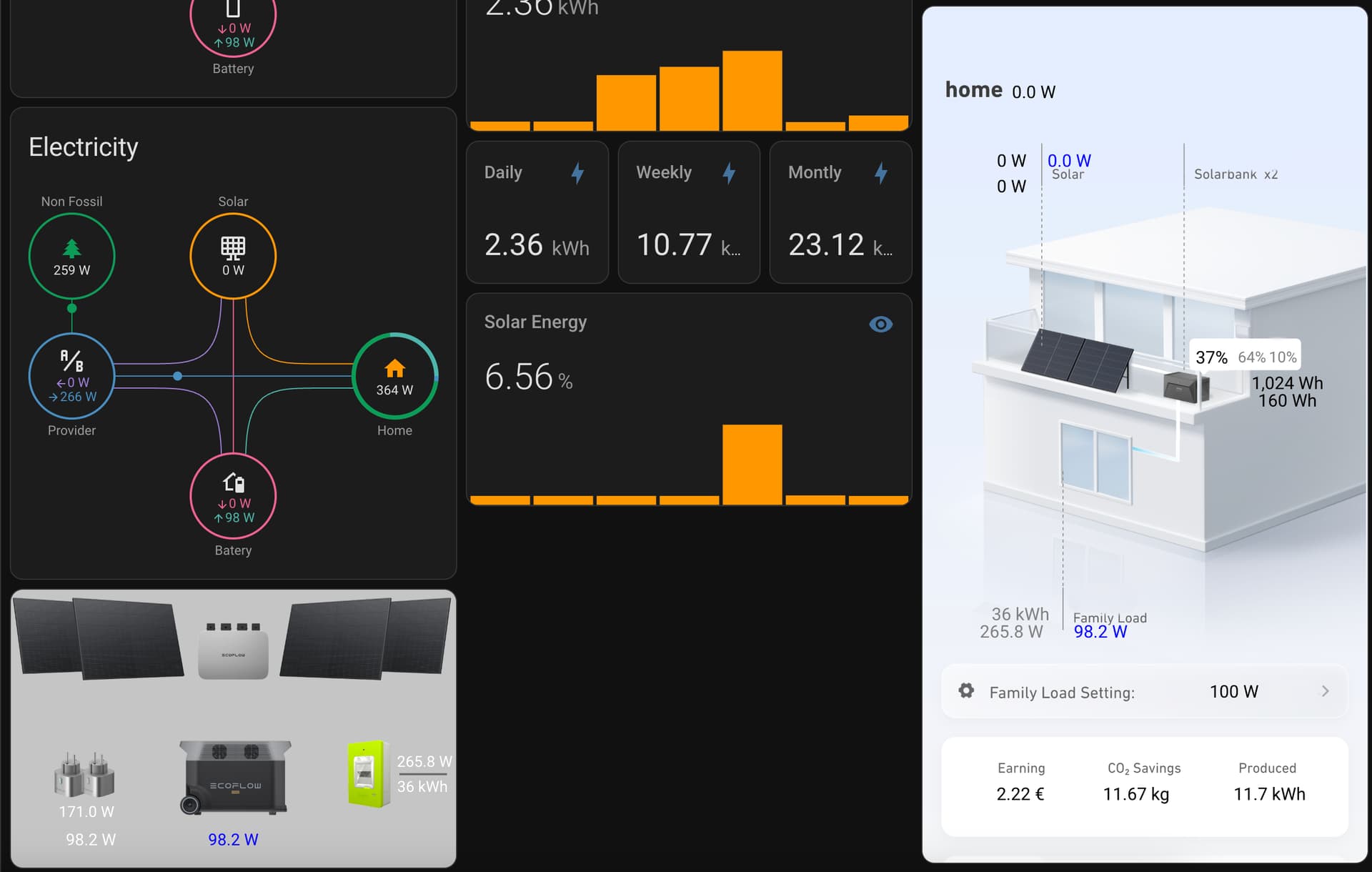Click the lightning icon on the Daily card
The height and width of the screenshot is (872, 1372).
(x=577, y=172)
